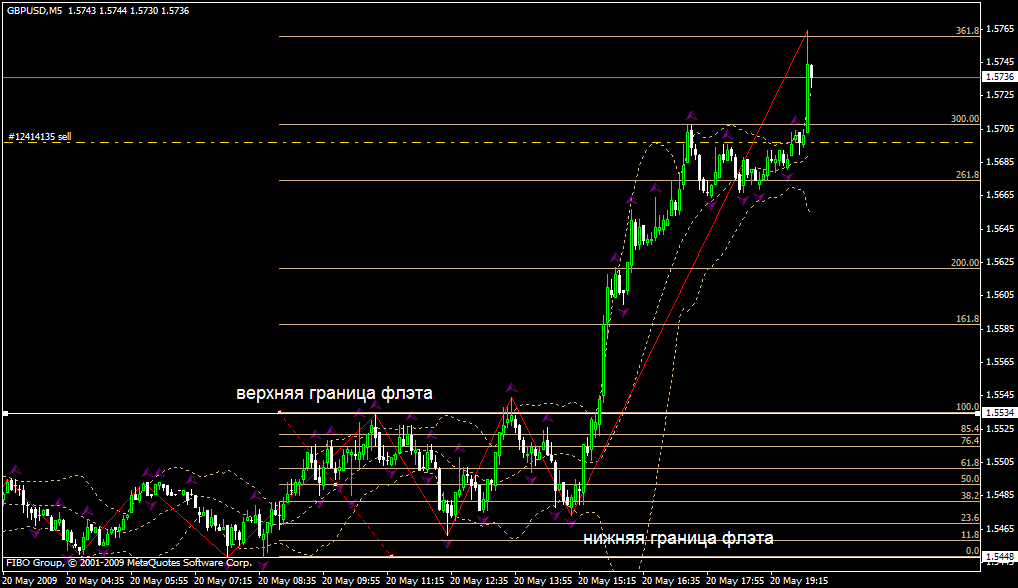Screen dimensions: 1018x588
Task: Click the '20 May 2009' date on time axis
Action: click(31, 580)
